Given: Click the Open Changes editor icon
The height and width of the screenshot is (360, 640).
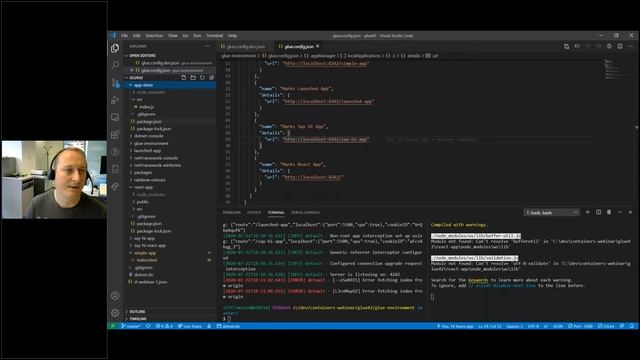Looking at the screenshot, I should [x=567, y=47].
